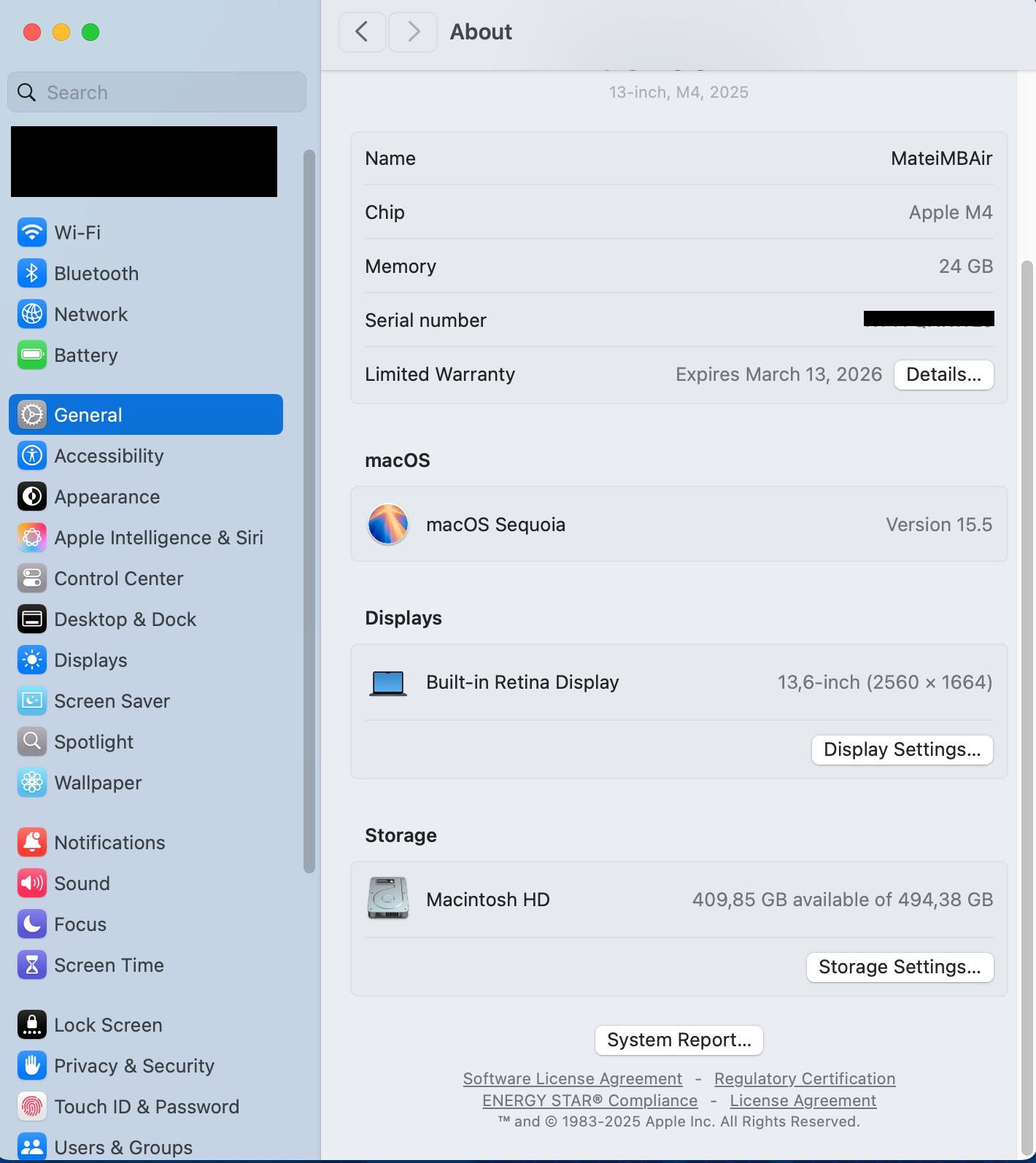
Task: Open System Report… button
Action: pyautogui.click(x=679, y=1040)
